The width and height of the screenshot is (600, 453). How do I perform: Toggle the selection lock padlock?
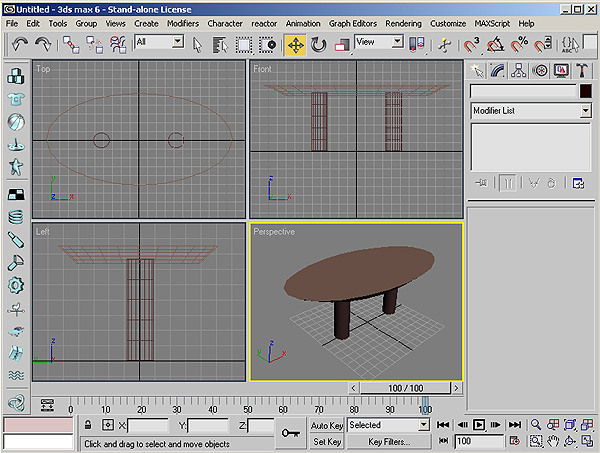pos(88,426)
